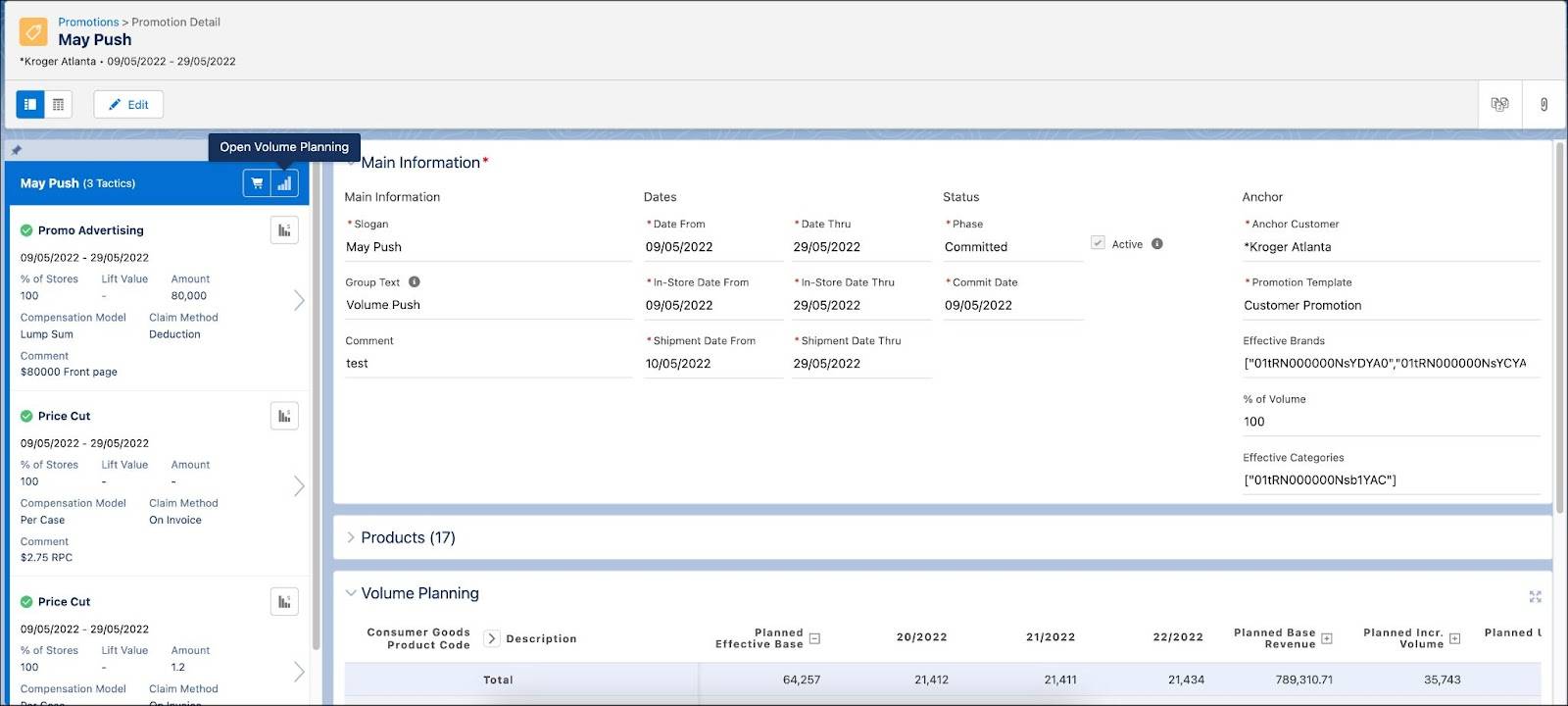Screen dimensions: 1568x706
Task: Click the 21/2022 week column header
Action: coord(1051,637)
